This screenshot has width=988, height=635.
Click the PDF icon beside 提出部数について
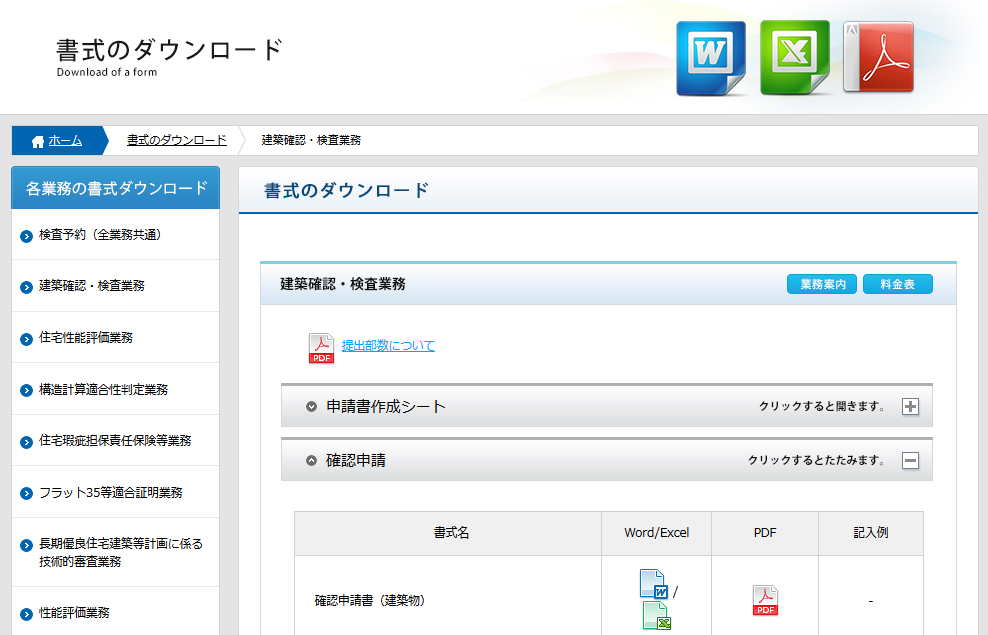[x=321, y=348]
